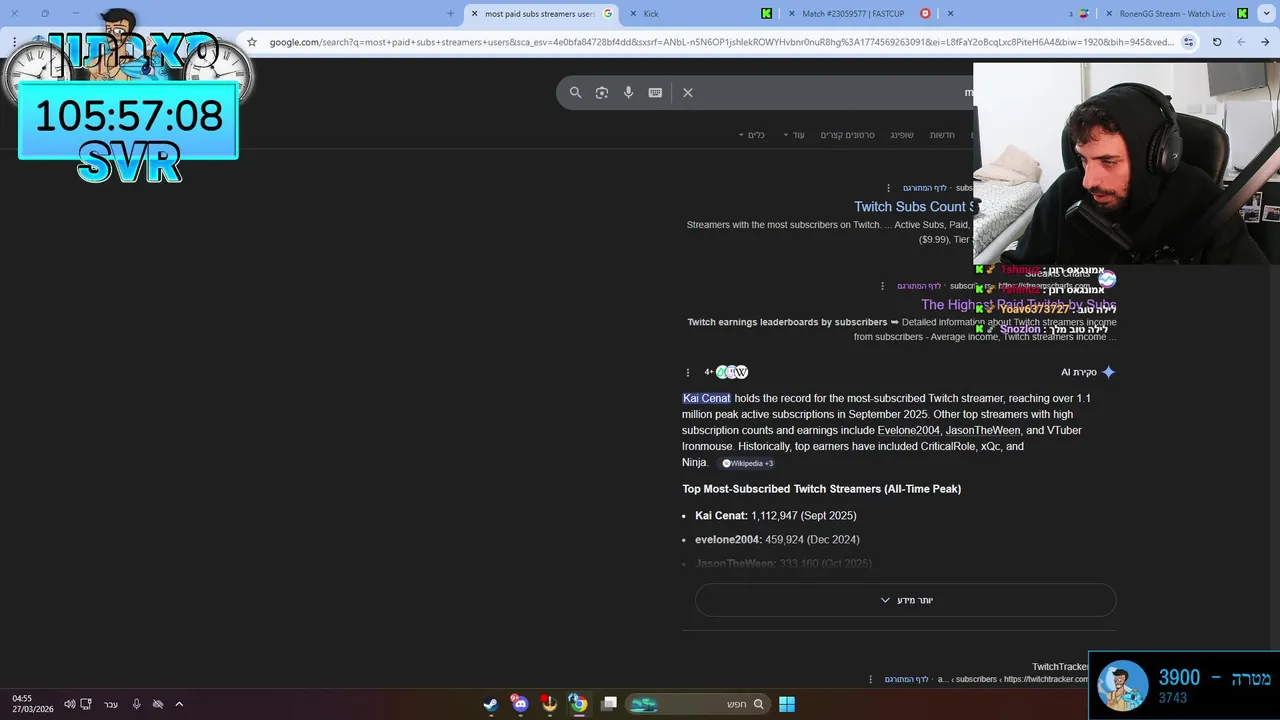
Task: Click list item evelone2004: 459,924
Action: (x=777, y=540)
